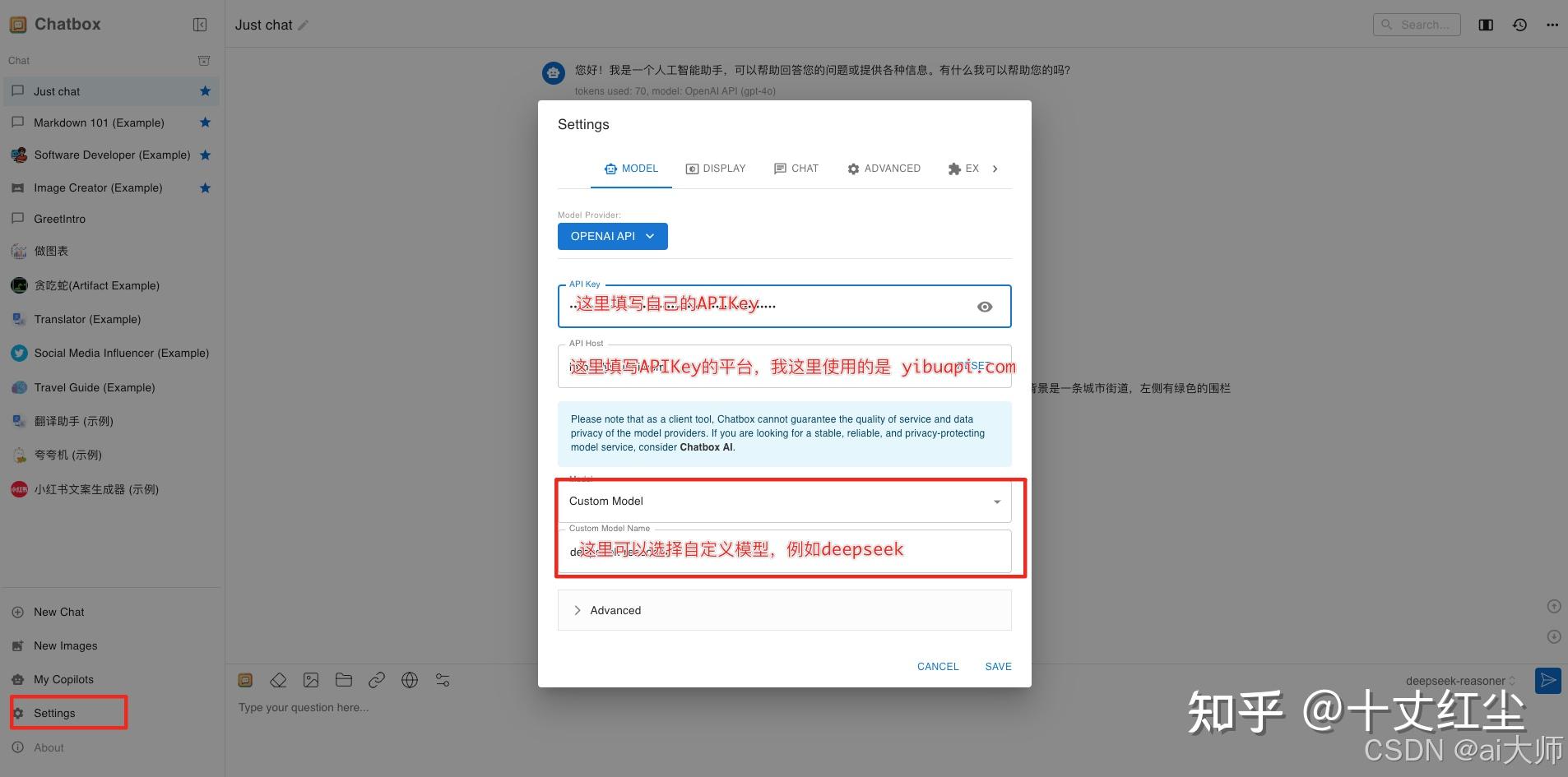1568x777 pixels.
Task: Open the OPENAI API model provider dropdown
Action: pos(613,236)
